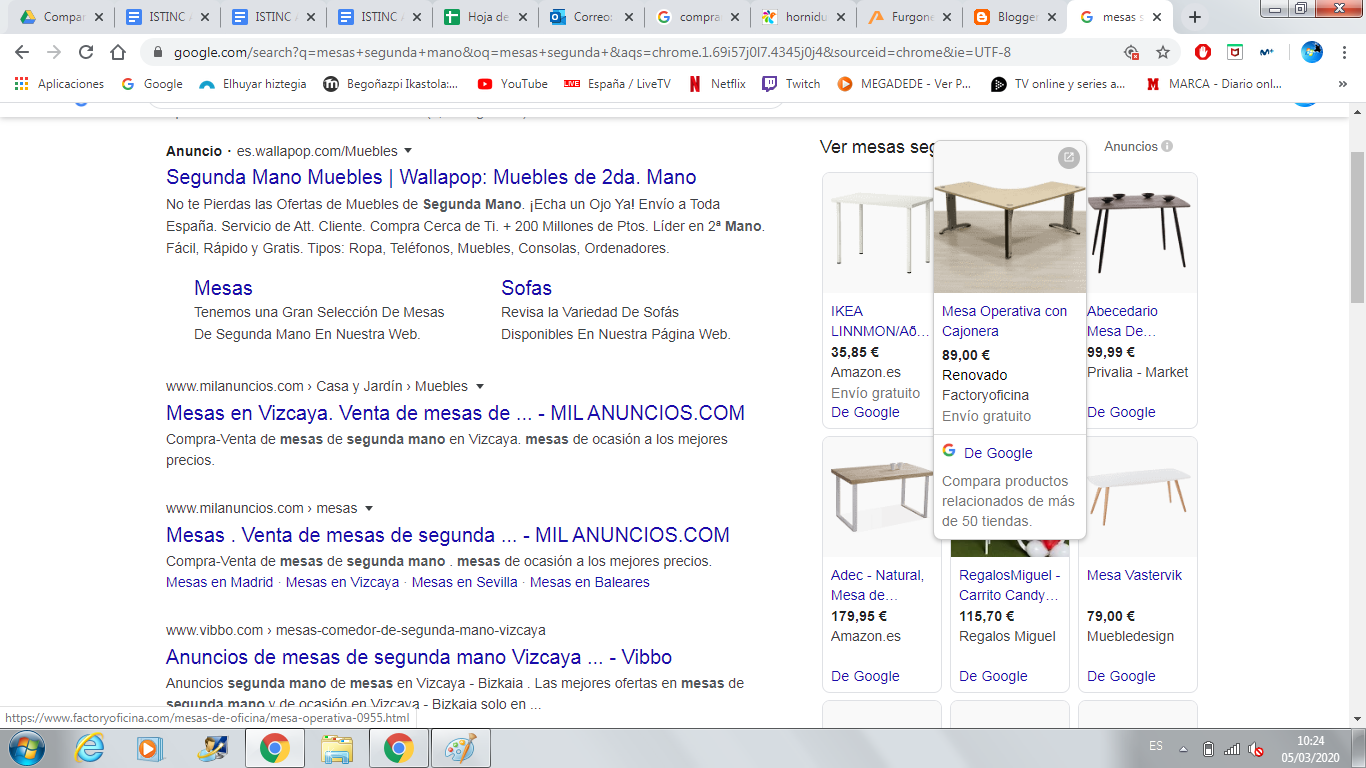The height and width of the screenshot is (768, 1366).
Task: Go back using the browser back arrow
Action: 22,52
